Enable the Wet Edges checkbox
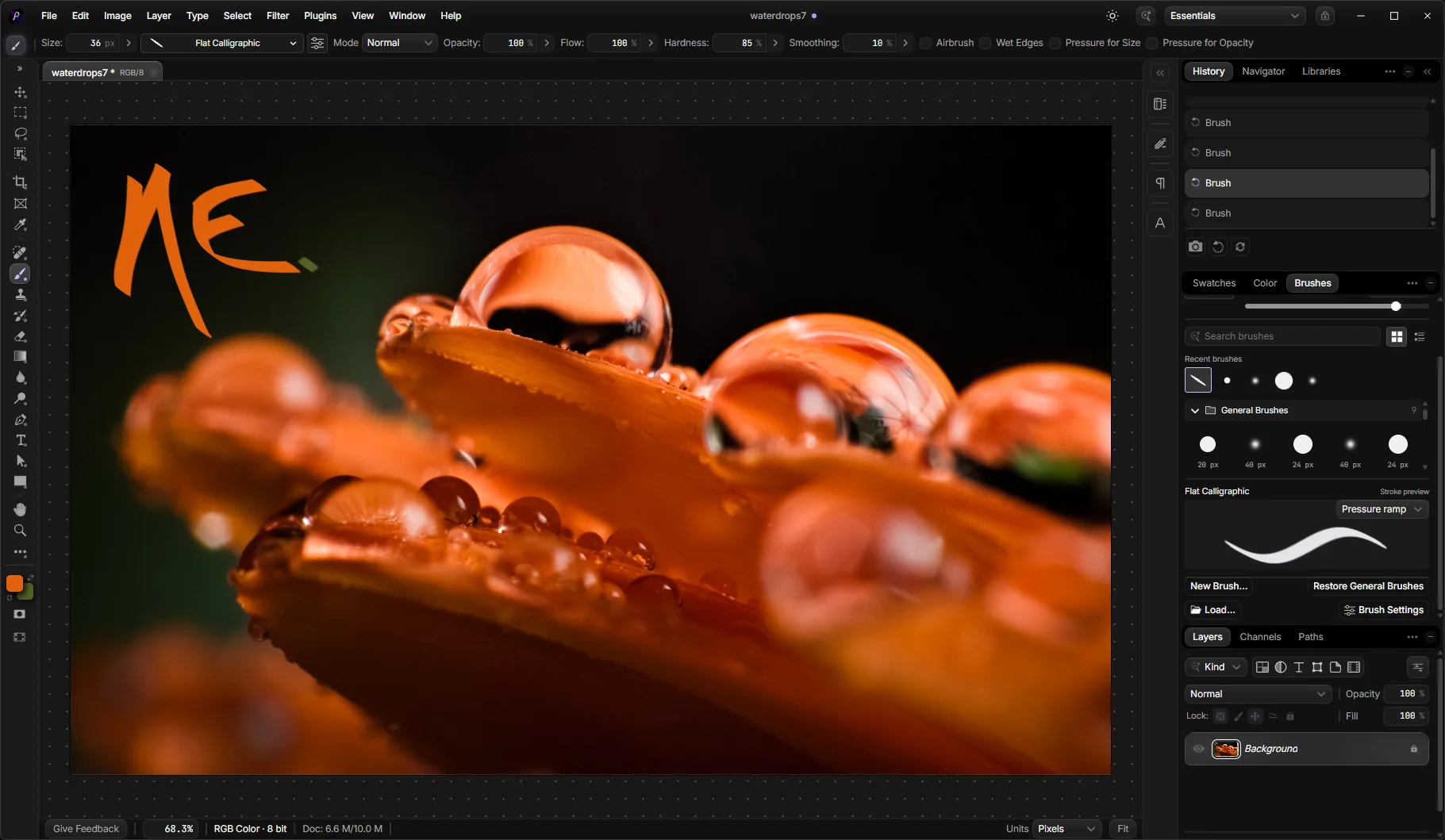The image size is (1445, 840). [x=986, y=43]
